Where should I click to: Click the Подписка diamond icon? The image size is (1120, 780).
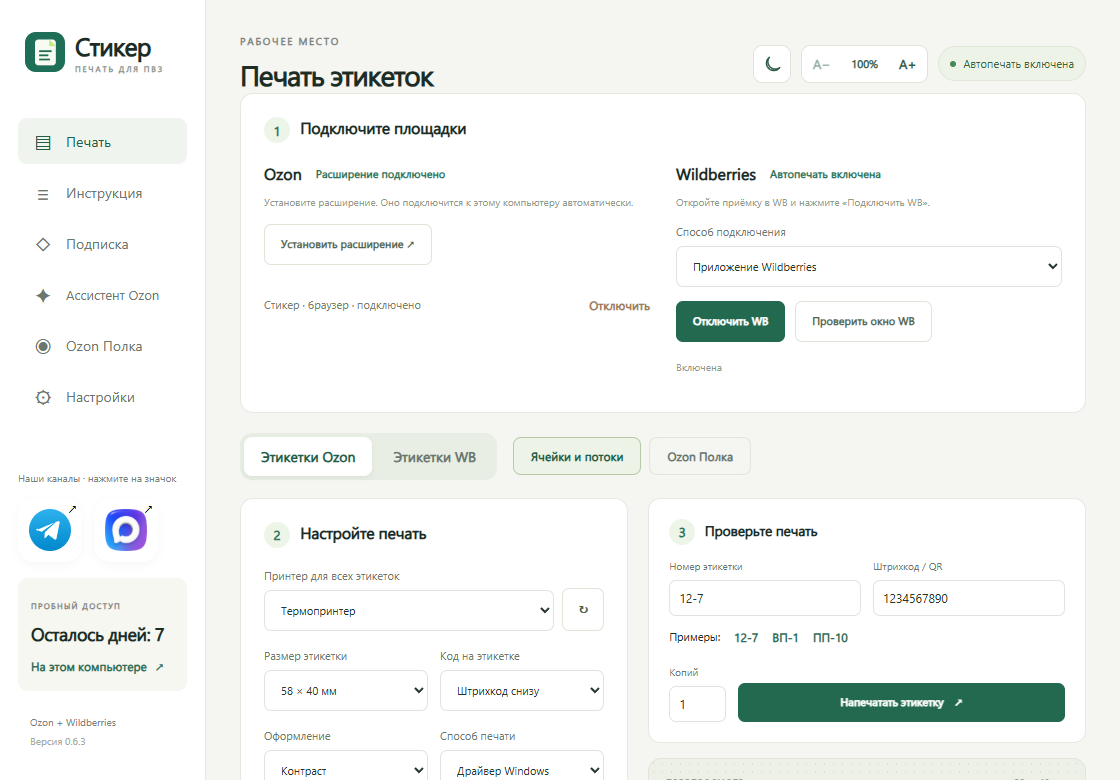[43, 244]
